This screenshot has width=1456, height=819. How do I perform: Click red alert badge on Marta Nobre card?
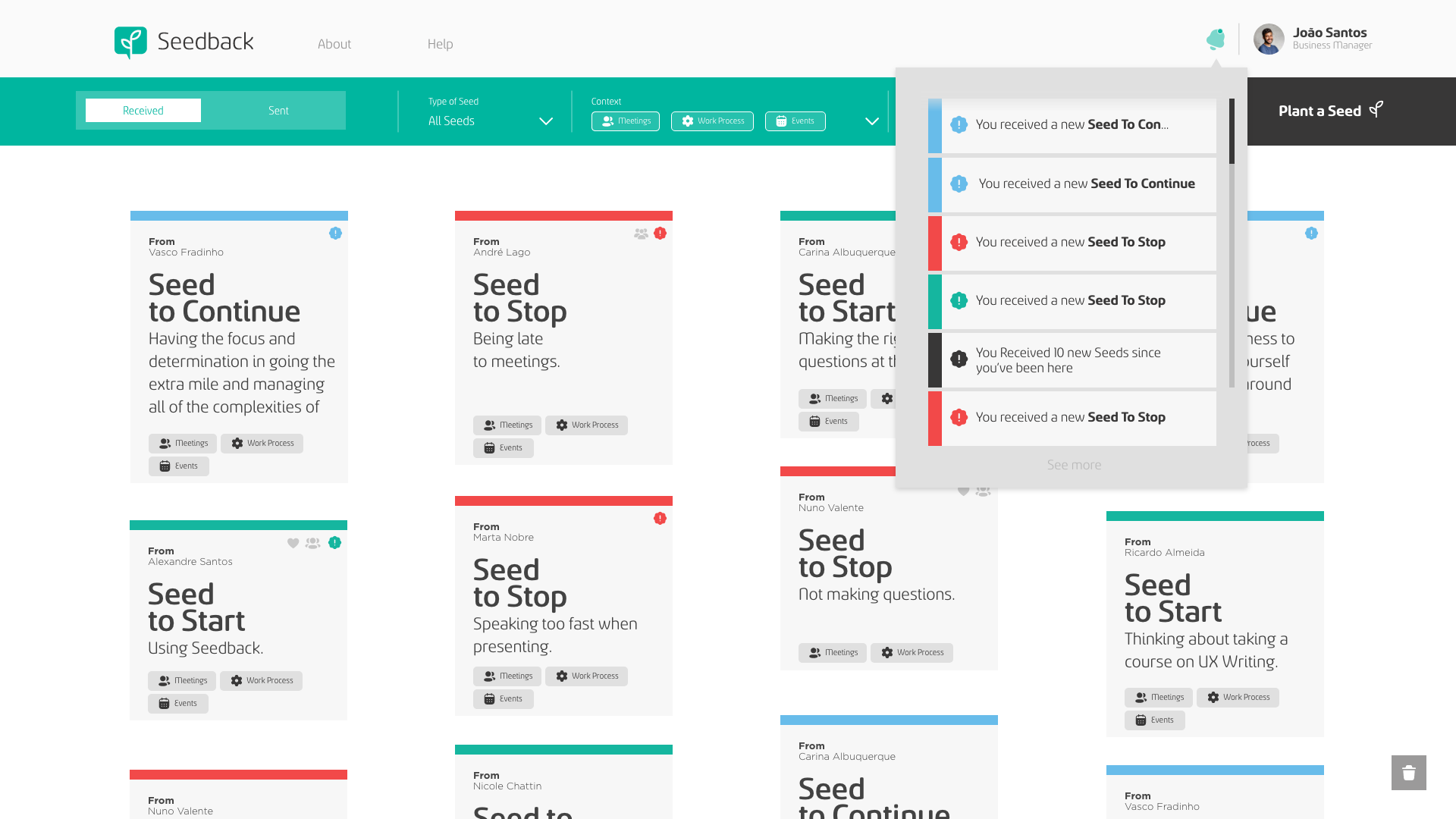(660, 519)
